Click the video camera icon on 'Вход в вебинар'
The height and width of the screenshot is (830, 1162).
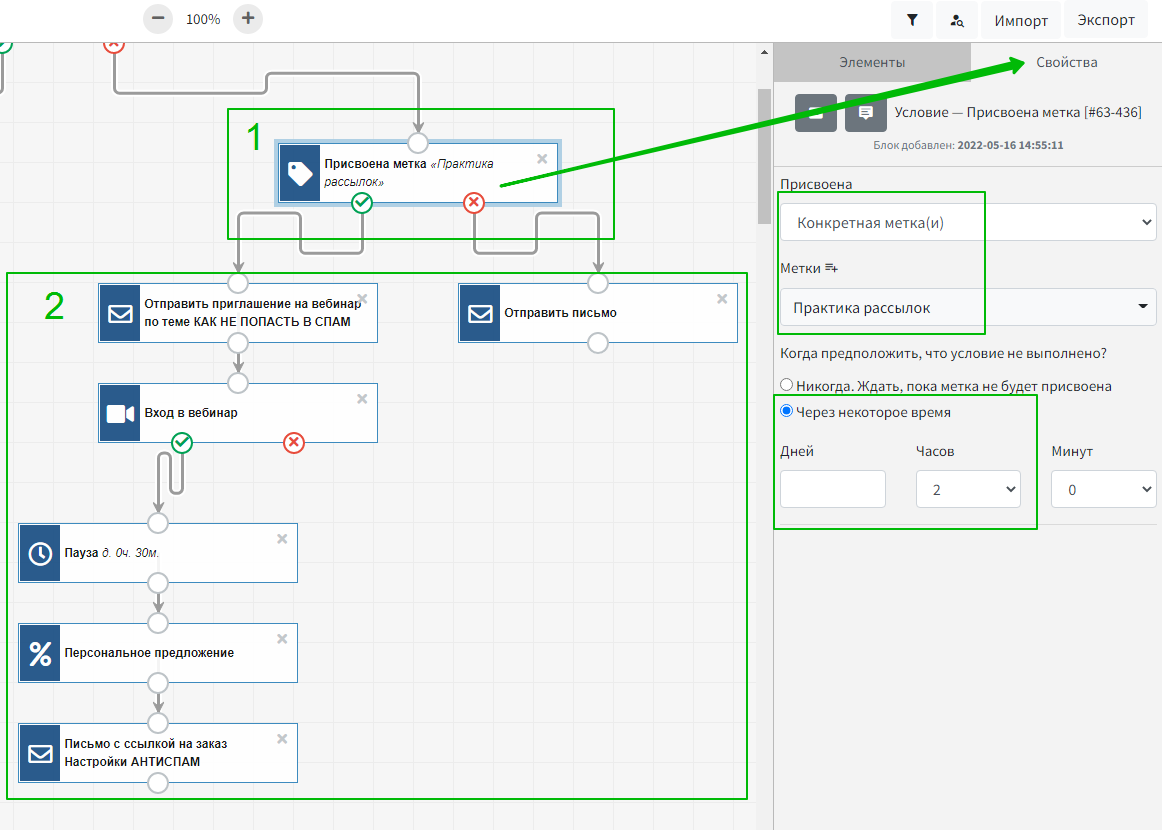pos(120,413)
